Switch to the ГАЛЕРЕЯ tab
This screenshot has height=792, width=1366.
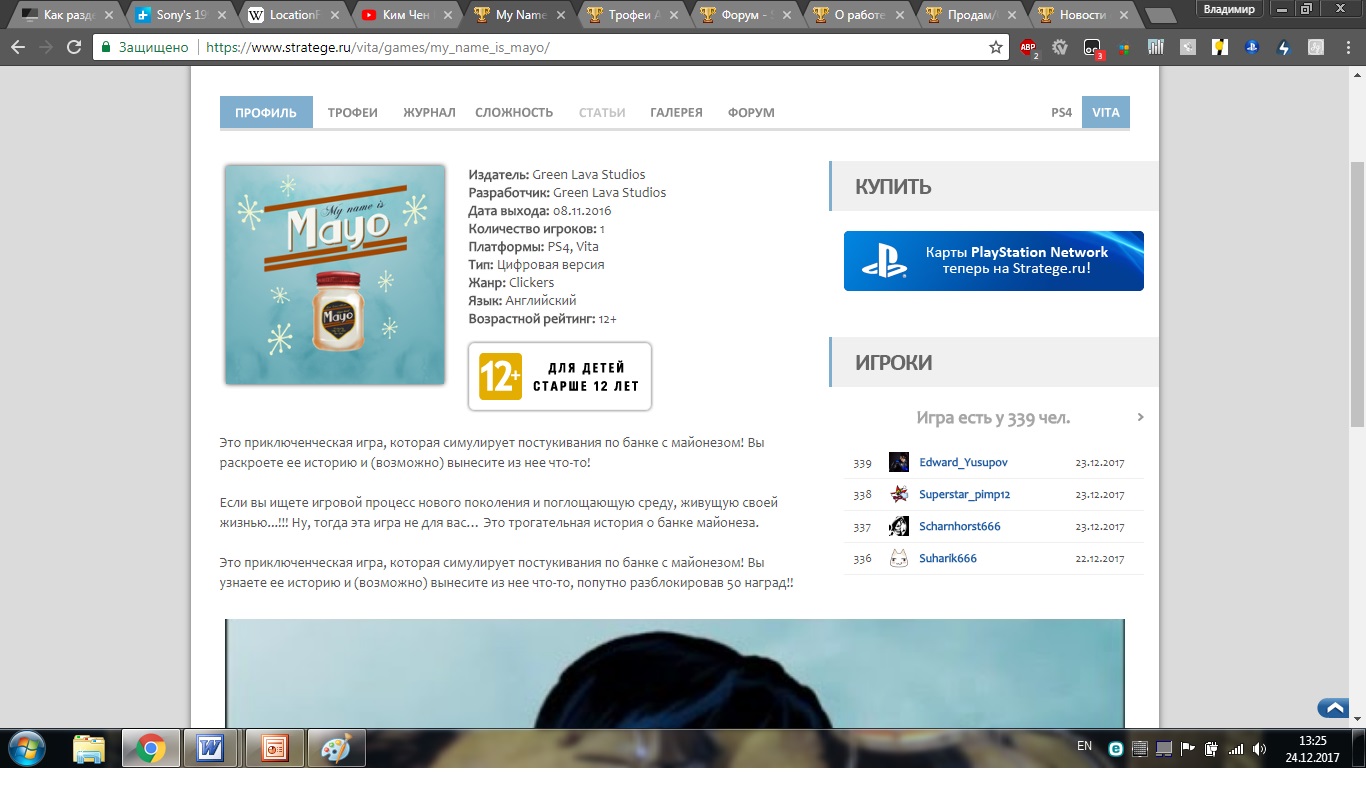click(x=676, y=112)
